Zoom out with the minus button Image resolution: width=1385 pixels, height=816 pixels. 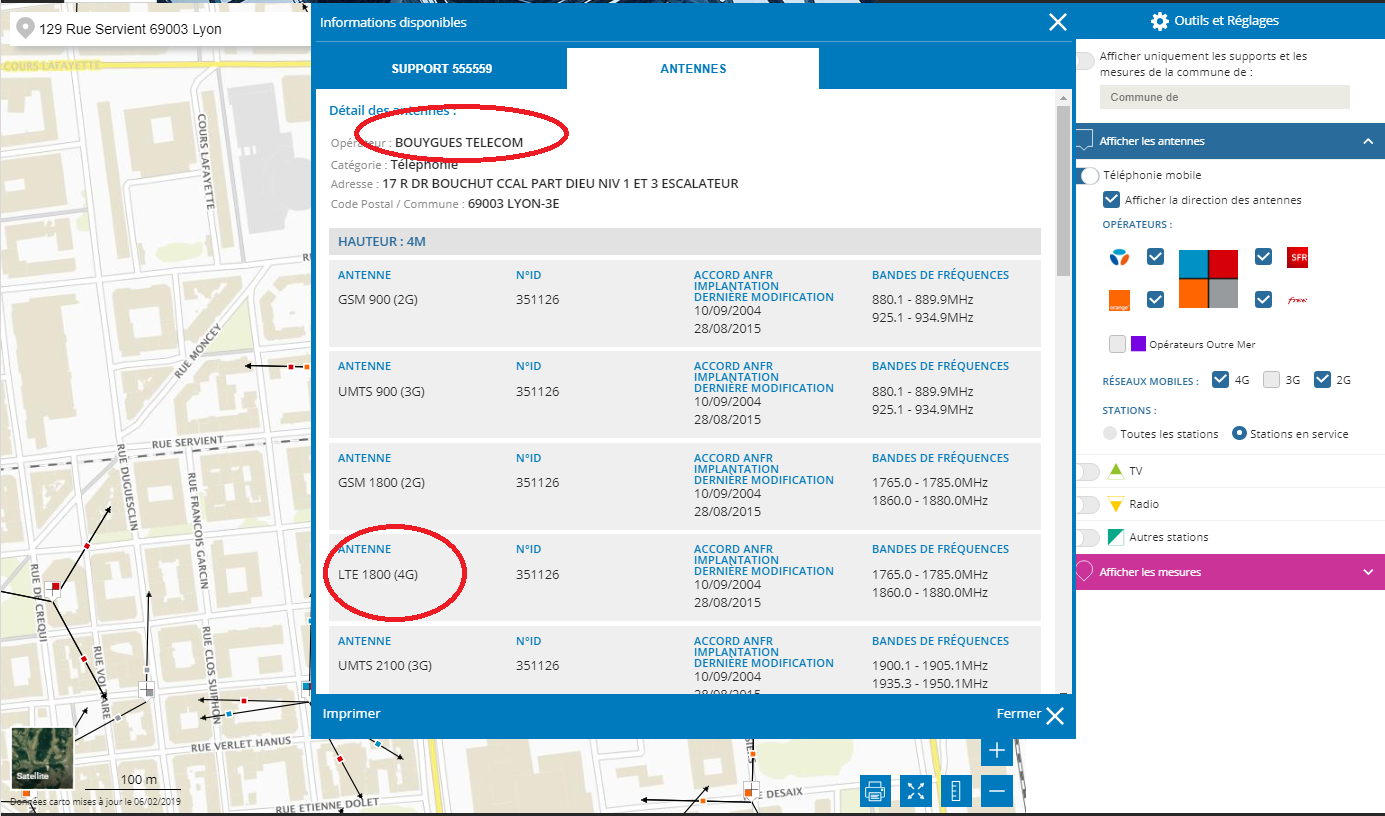coord(996,791)
